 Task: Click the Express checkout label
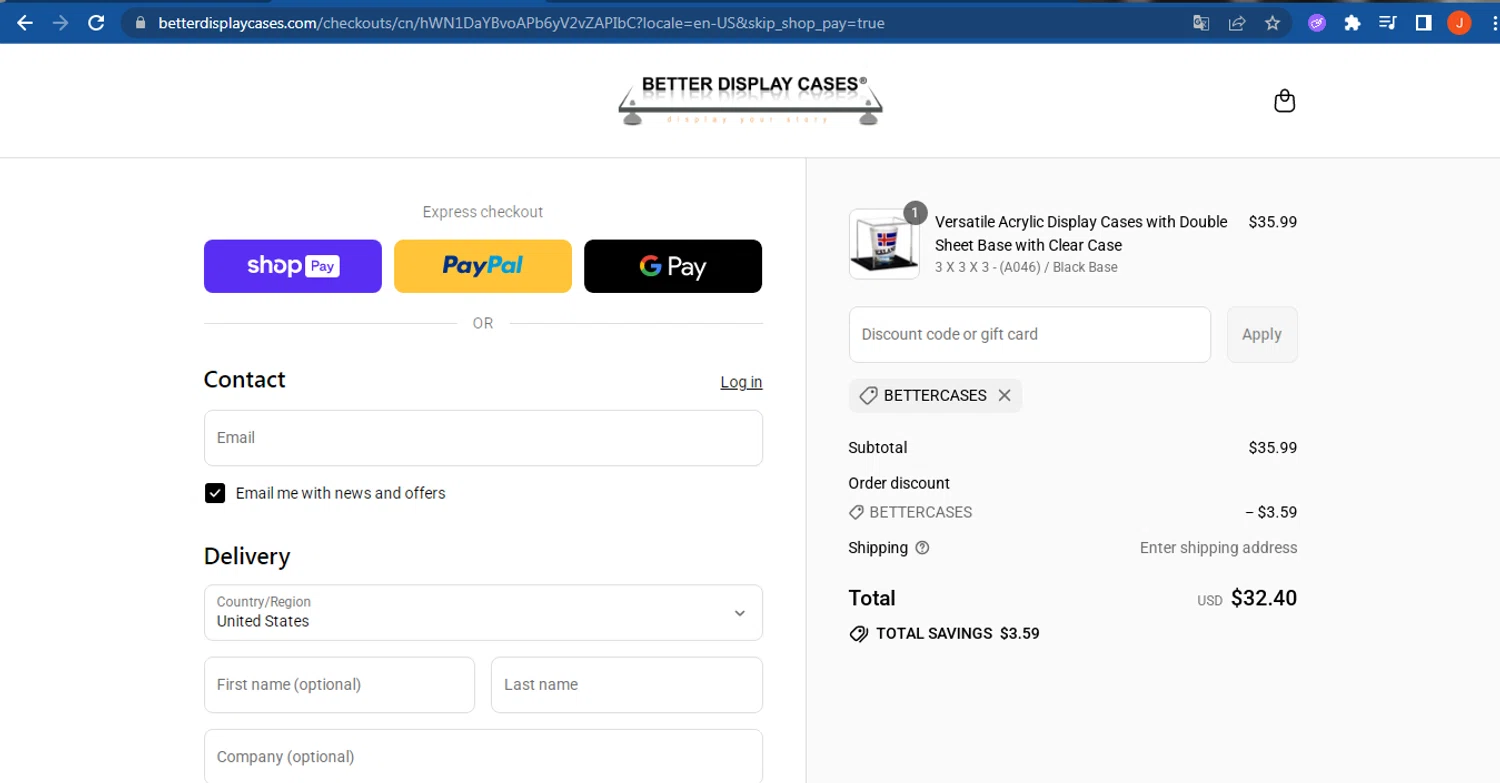point(483,212)
